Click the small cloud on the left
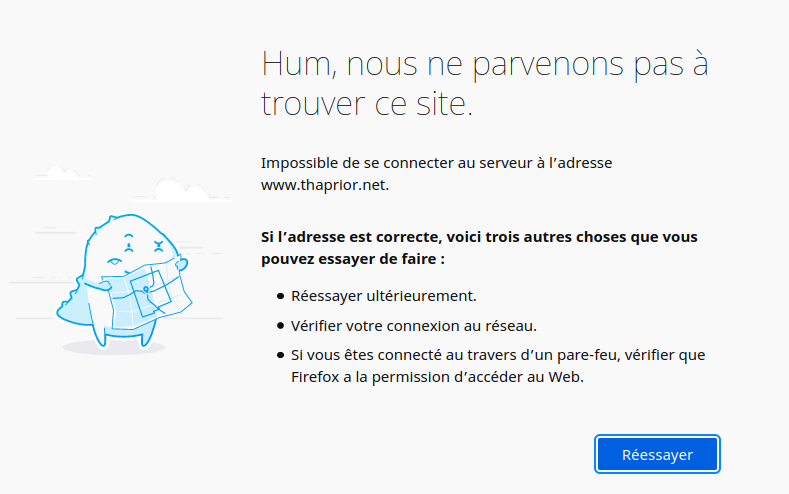Viewport: 789px width, 494px height. tap(62, 173)
